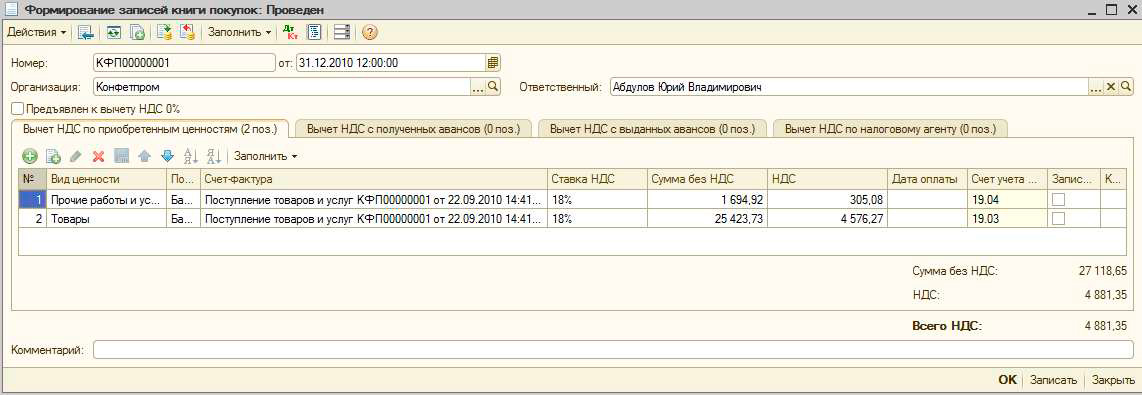
Task: Open the Дт/Кт posting results icon
Action: point(290,32)
